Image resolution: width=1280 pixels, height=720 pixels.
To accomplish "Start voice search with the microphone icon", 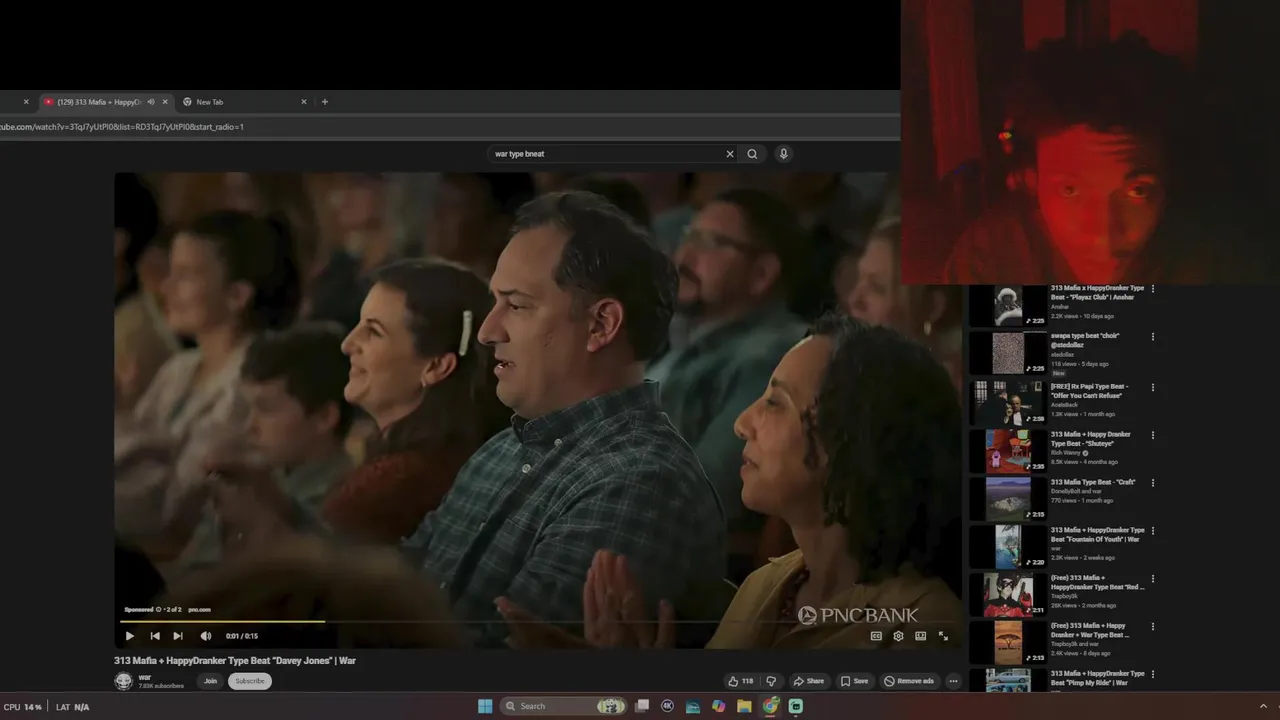I will [783, 154].
